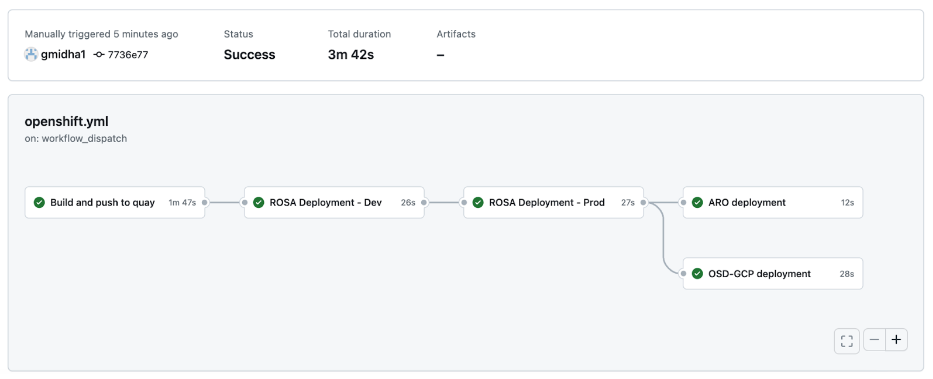This screenshot has height=379, width=933.
Task: Click success checkmark on ROSA Deployment - Prod
Action: pos(478,202)
